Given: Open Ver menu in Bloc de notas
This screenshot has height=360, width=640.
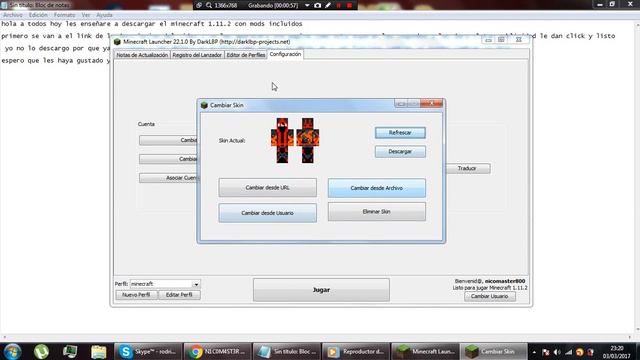Looking at the screenshot, I should [86, 15].
